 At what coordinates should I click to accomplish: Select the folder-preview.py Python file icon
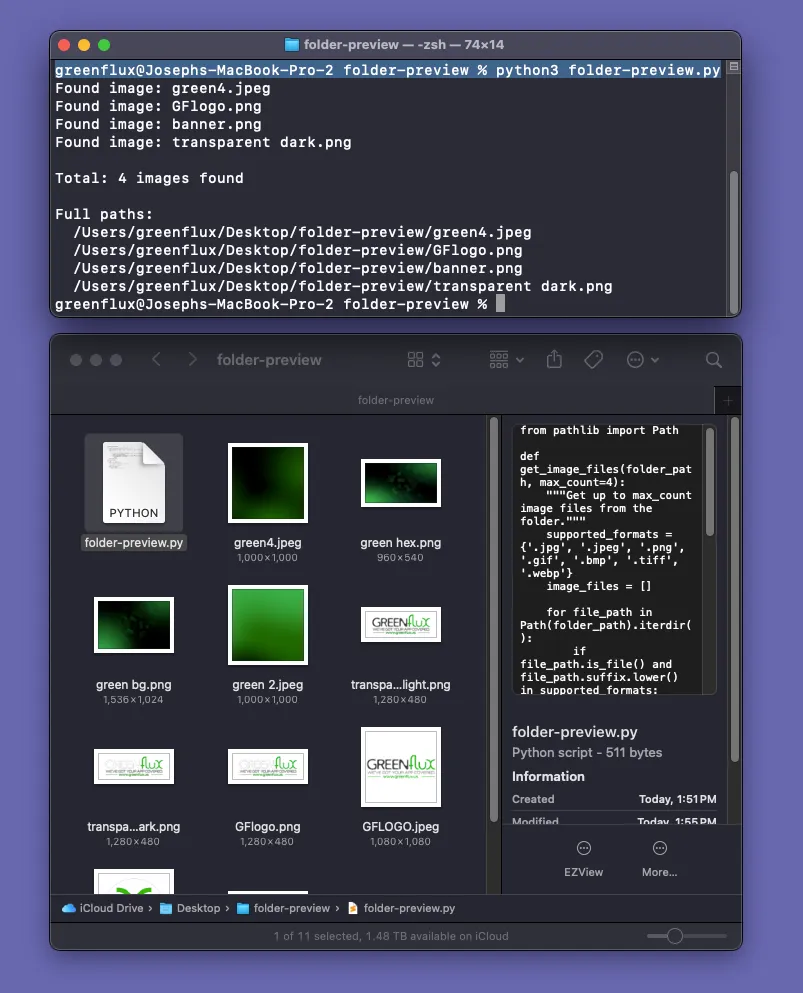[134, 483]
